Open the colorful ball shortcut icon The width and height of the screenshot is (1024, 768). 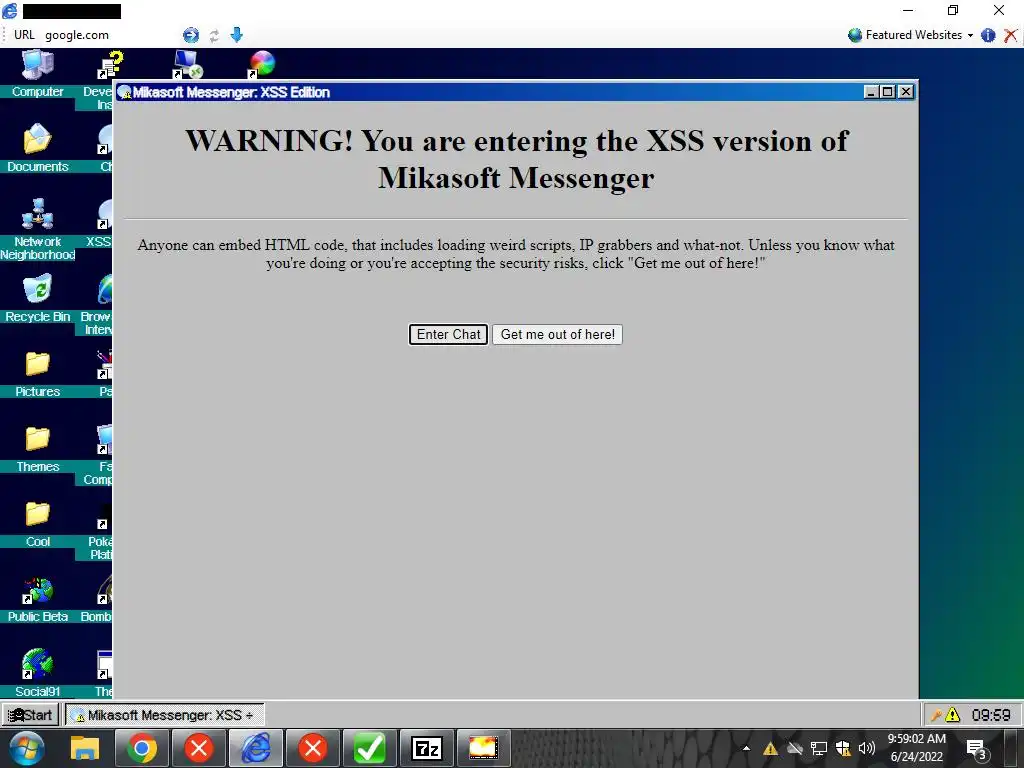[262, 65]
